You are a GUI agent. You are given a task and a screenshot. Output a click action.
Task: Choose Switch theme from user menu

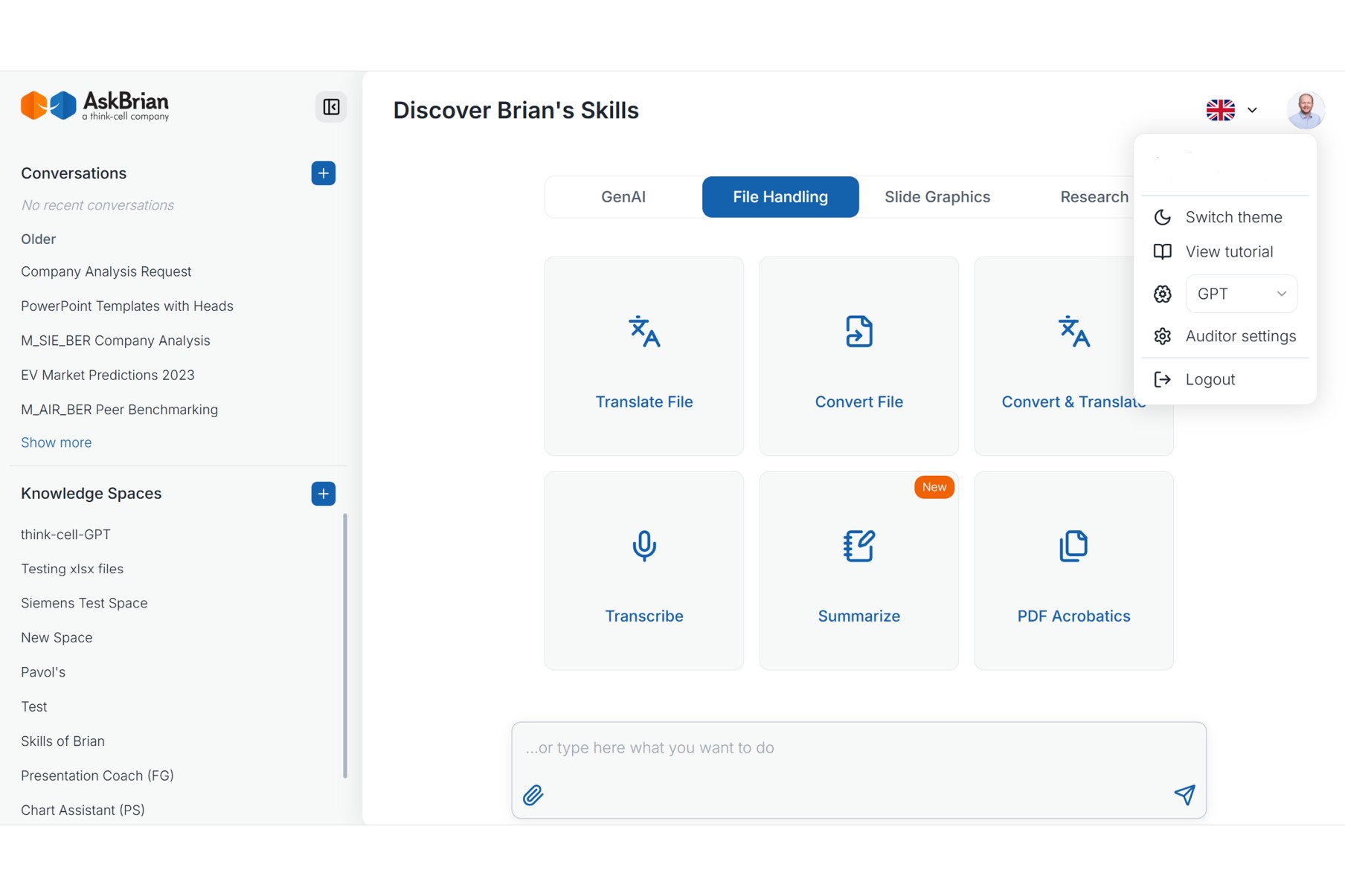point(1224,217)
